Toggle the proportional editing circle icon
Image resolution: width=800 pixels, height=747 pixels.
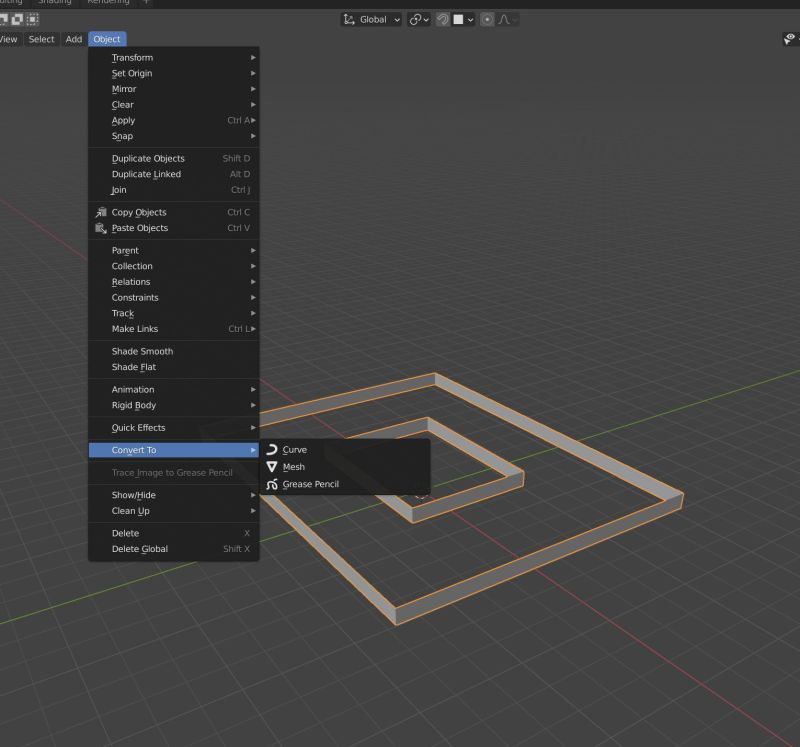click(x=487, y=19)
